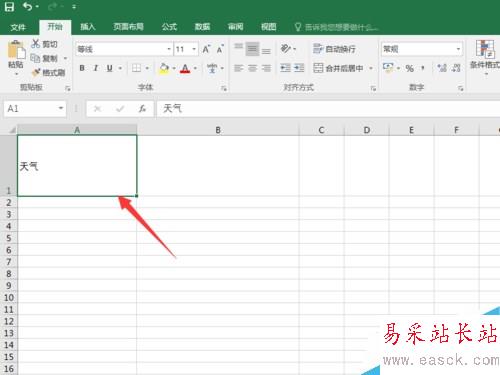Open the alignment group dialog launcher
The image size is (500, 375).
(373, 88)
